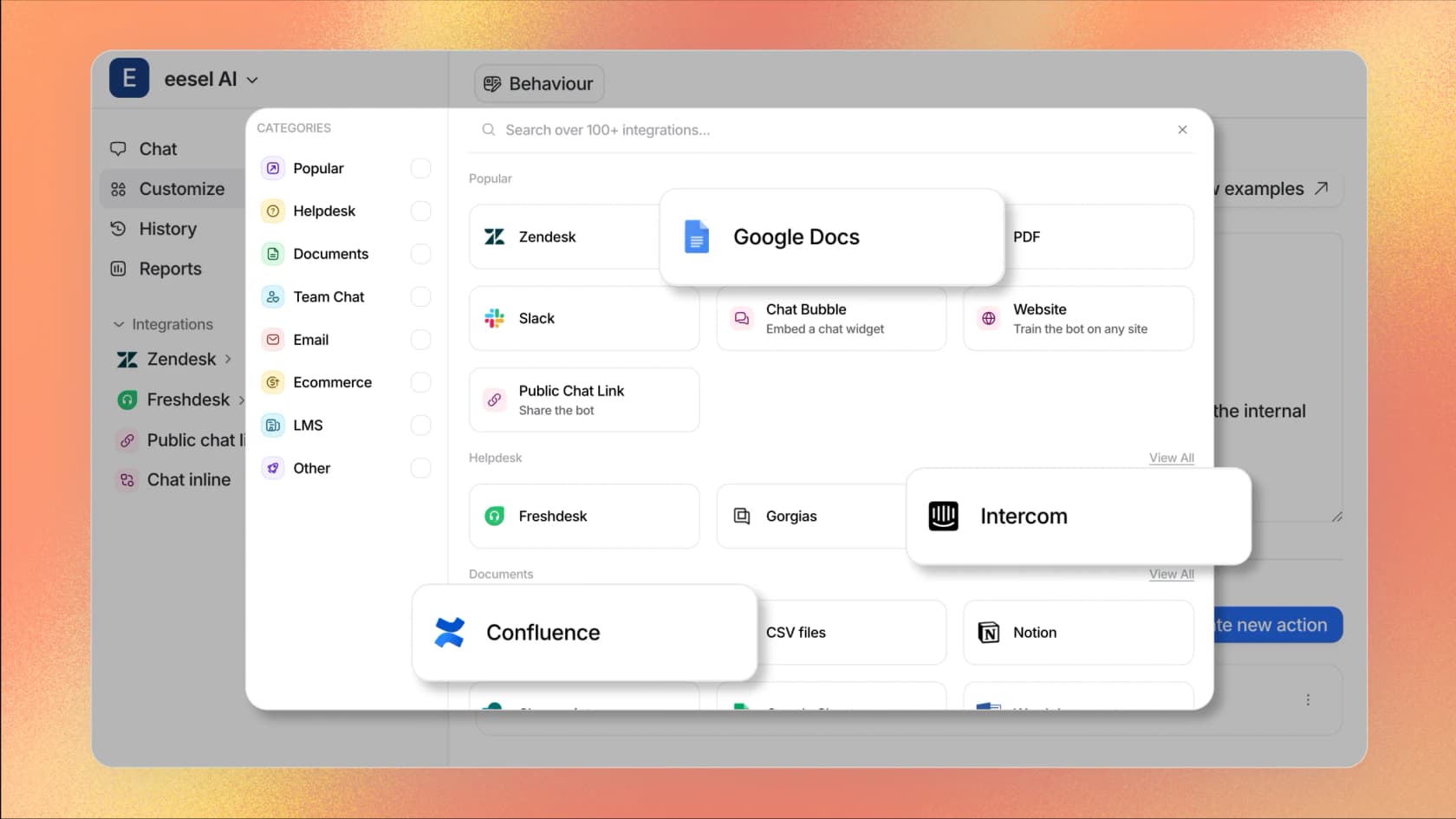The height and width of the screenshot is (819, 1456).
Task: Click the Google Docs logo icon
Action: (x=697, y=237)
